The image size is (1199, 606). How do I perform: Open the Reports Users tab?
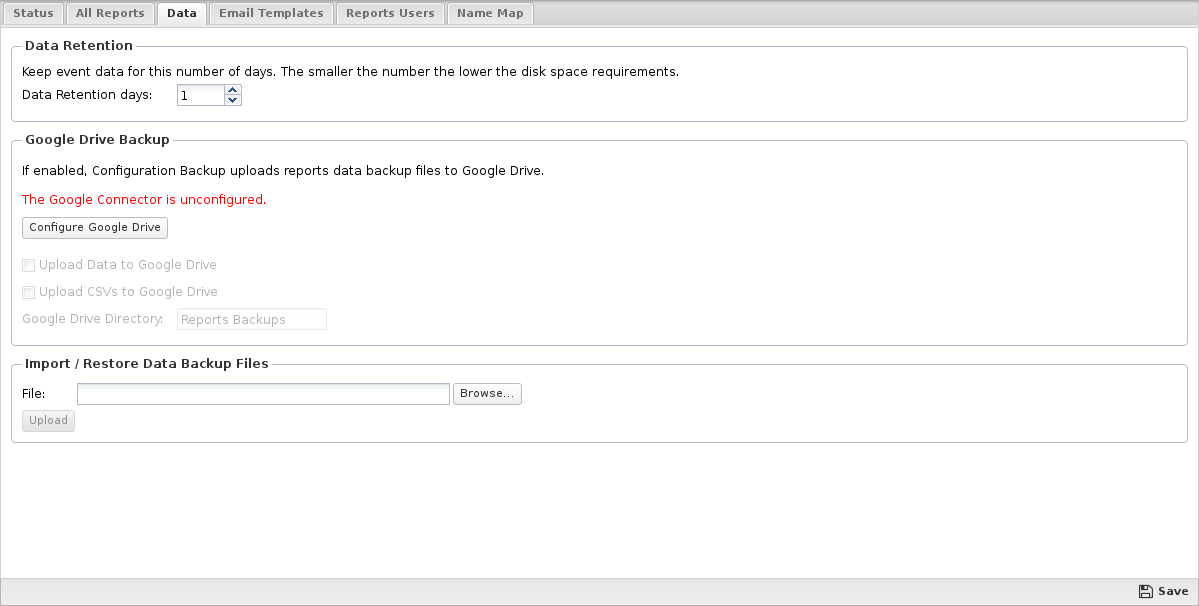click(x=390, y=13)
